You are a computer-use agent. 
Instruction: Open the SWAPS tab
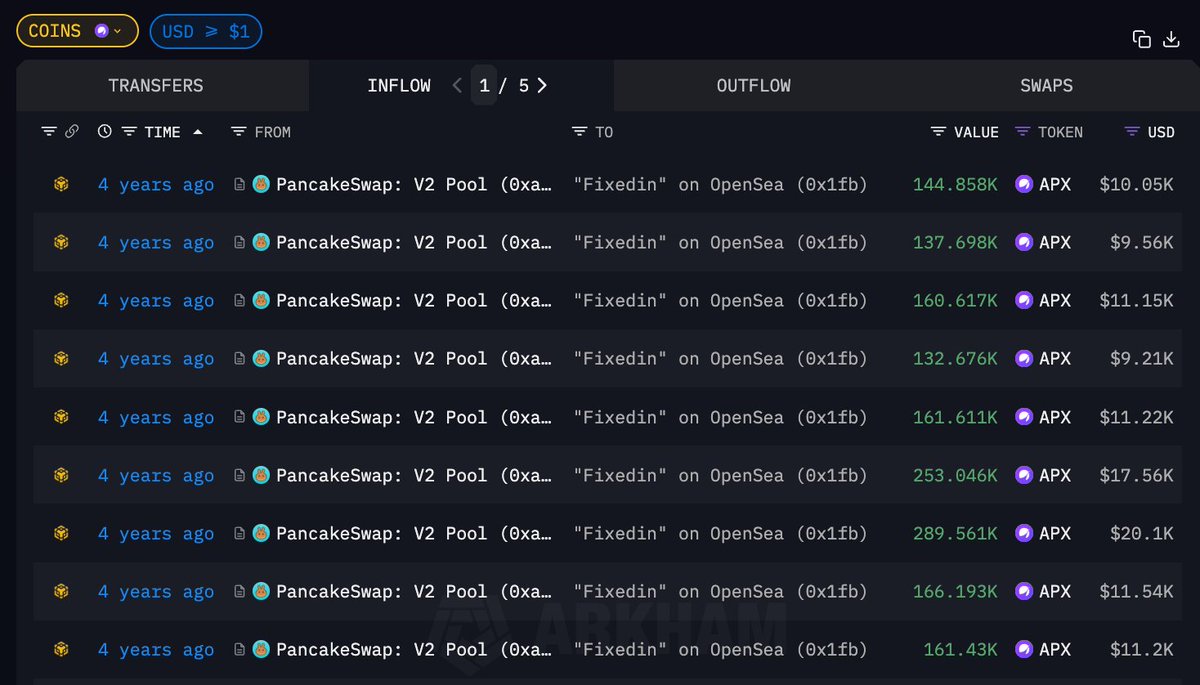(1046, 86)
